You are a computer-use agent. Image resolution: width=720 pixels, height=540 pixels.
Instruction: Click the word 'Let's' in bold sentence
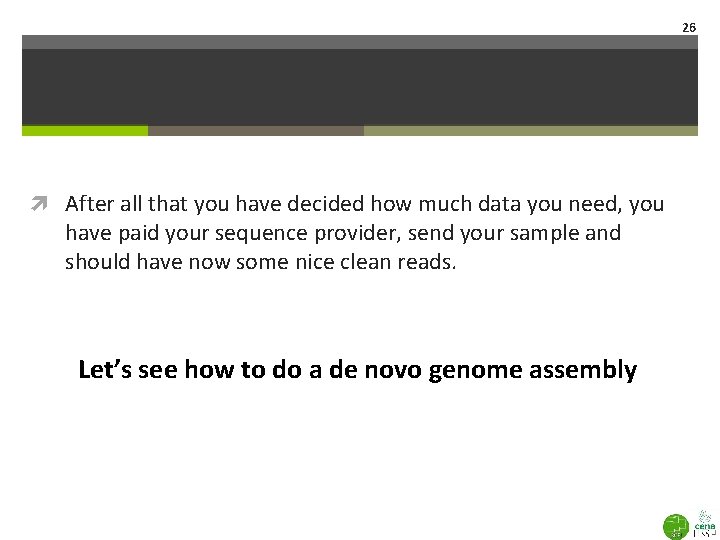(102, 371)
